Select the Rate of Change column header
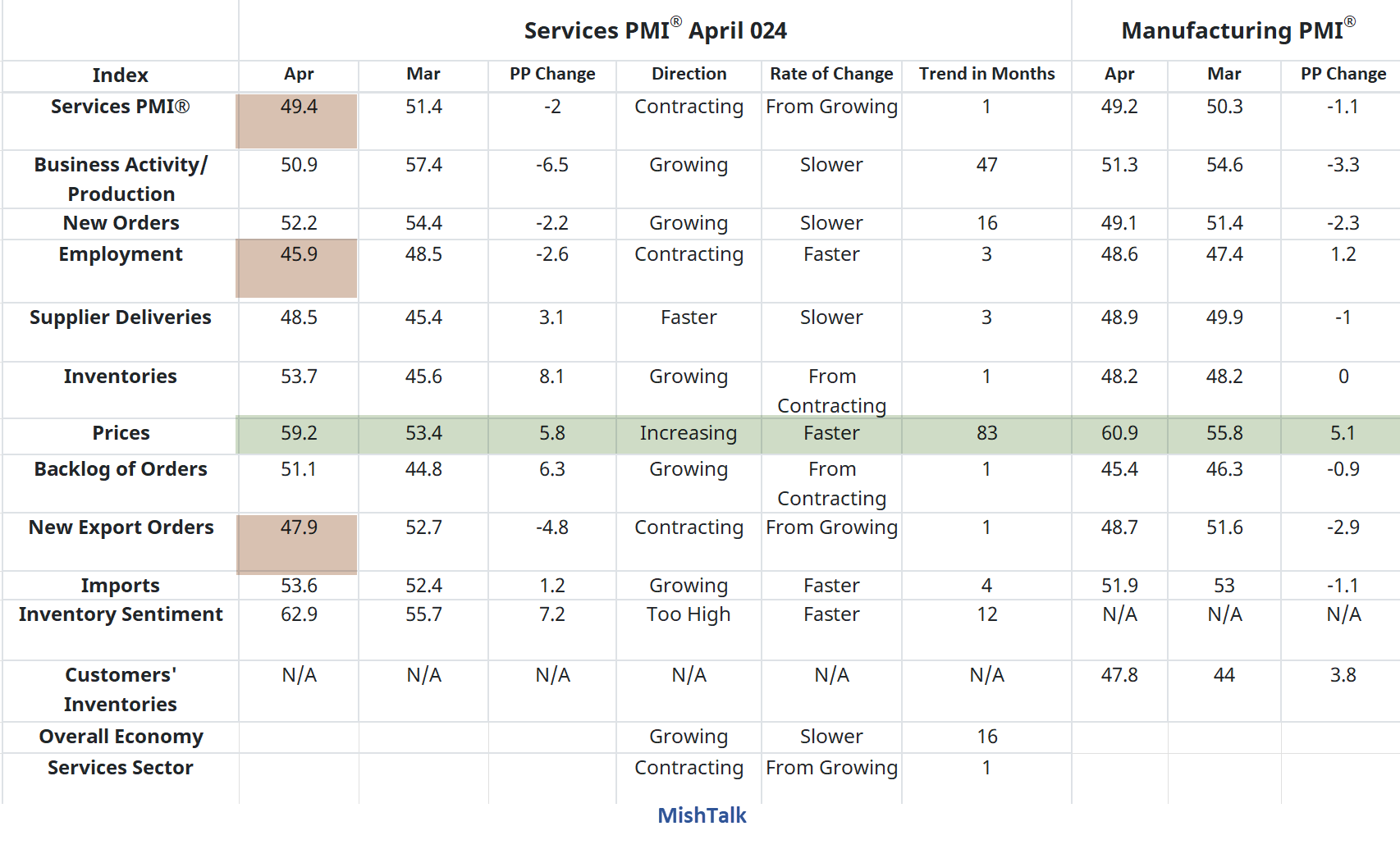1400x849 pixels. [831, 75]
